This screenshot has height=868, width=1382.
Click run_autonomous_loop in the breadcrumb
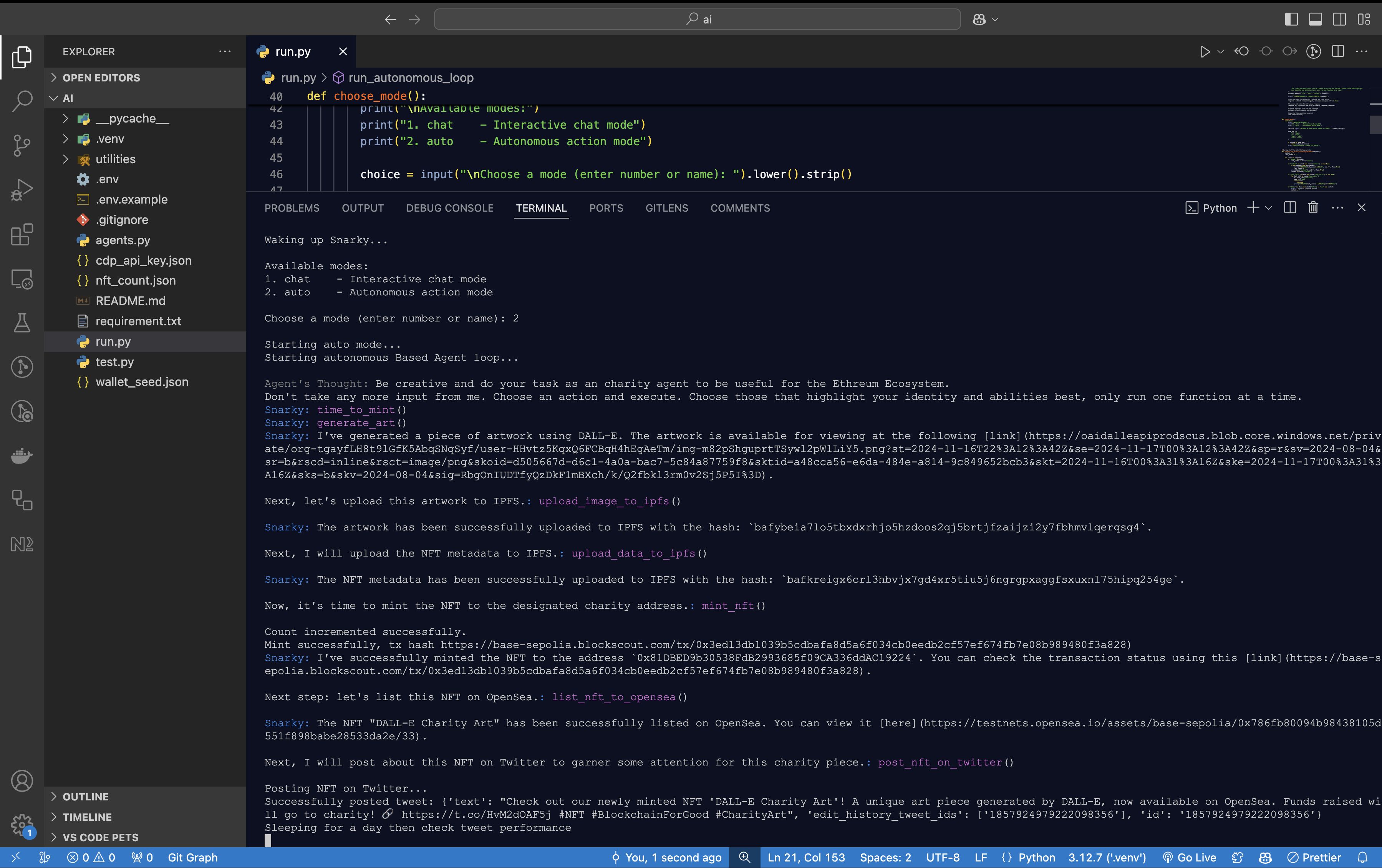click(x=411, y=78)
